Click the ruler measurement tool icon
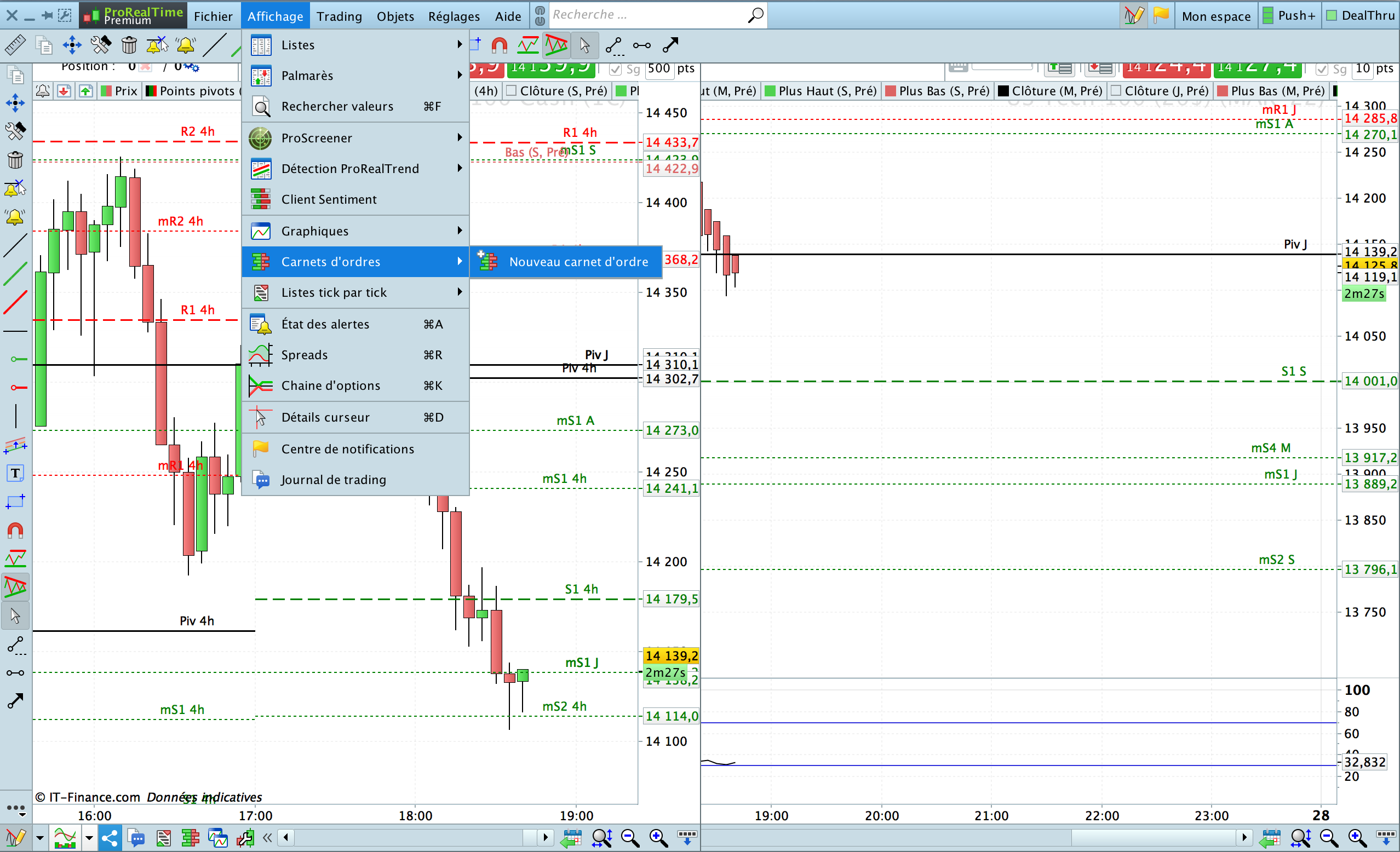 [x=15, y=45]
